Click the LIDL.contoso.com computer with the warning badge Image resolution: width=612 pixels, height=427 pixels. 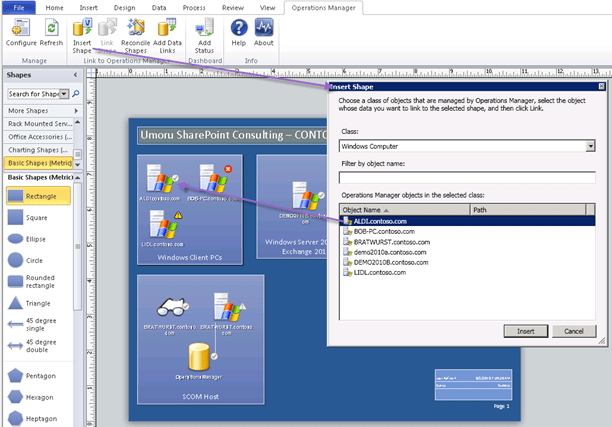tap(163, 224)
